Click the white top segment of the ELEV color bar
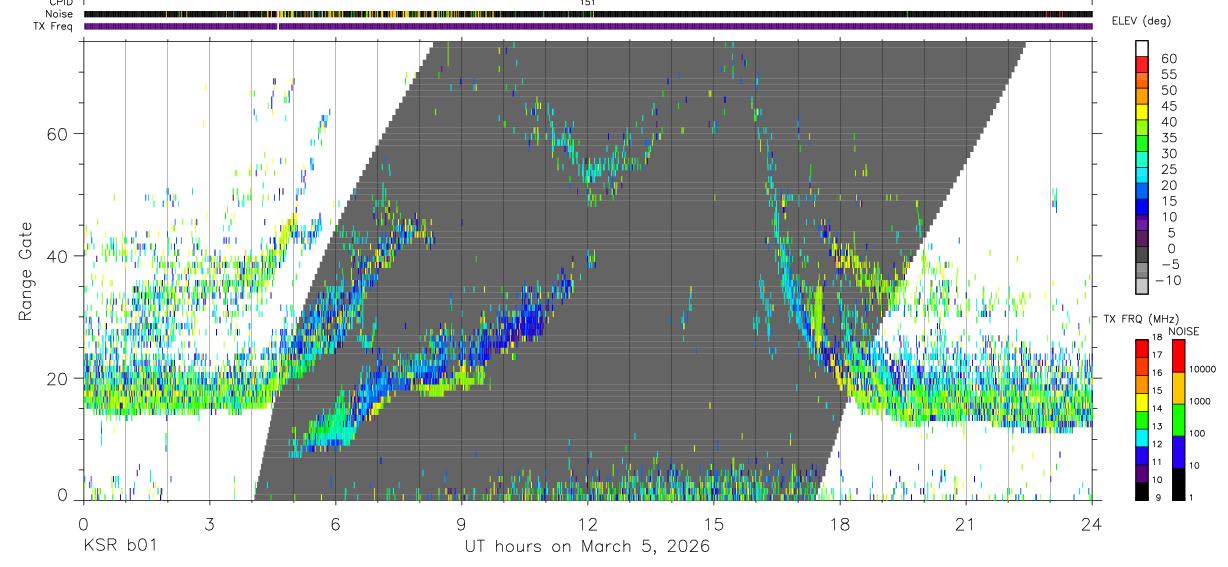The height and width of the screenshot is (567, 1228). tap(1141, 48)
